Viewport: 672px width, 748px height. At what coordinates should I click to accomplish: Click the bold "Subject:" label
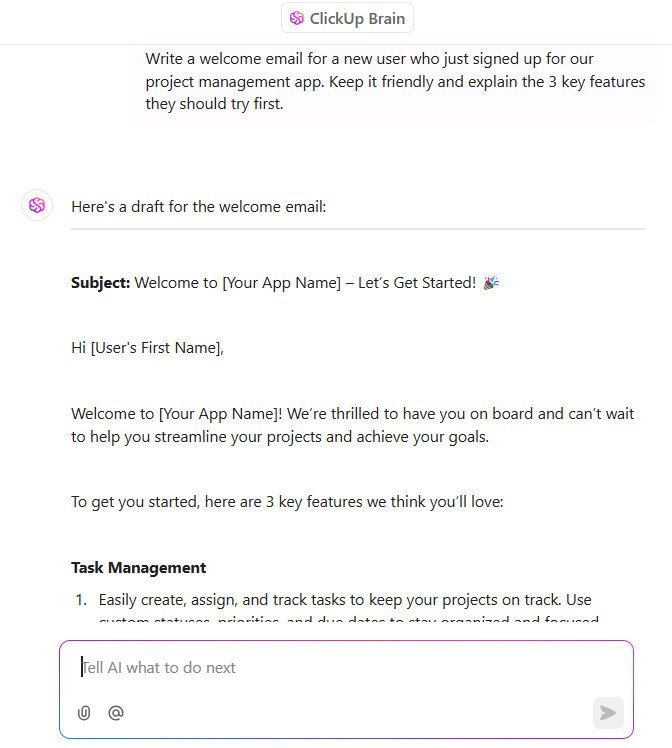101,283
